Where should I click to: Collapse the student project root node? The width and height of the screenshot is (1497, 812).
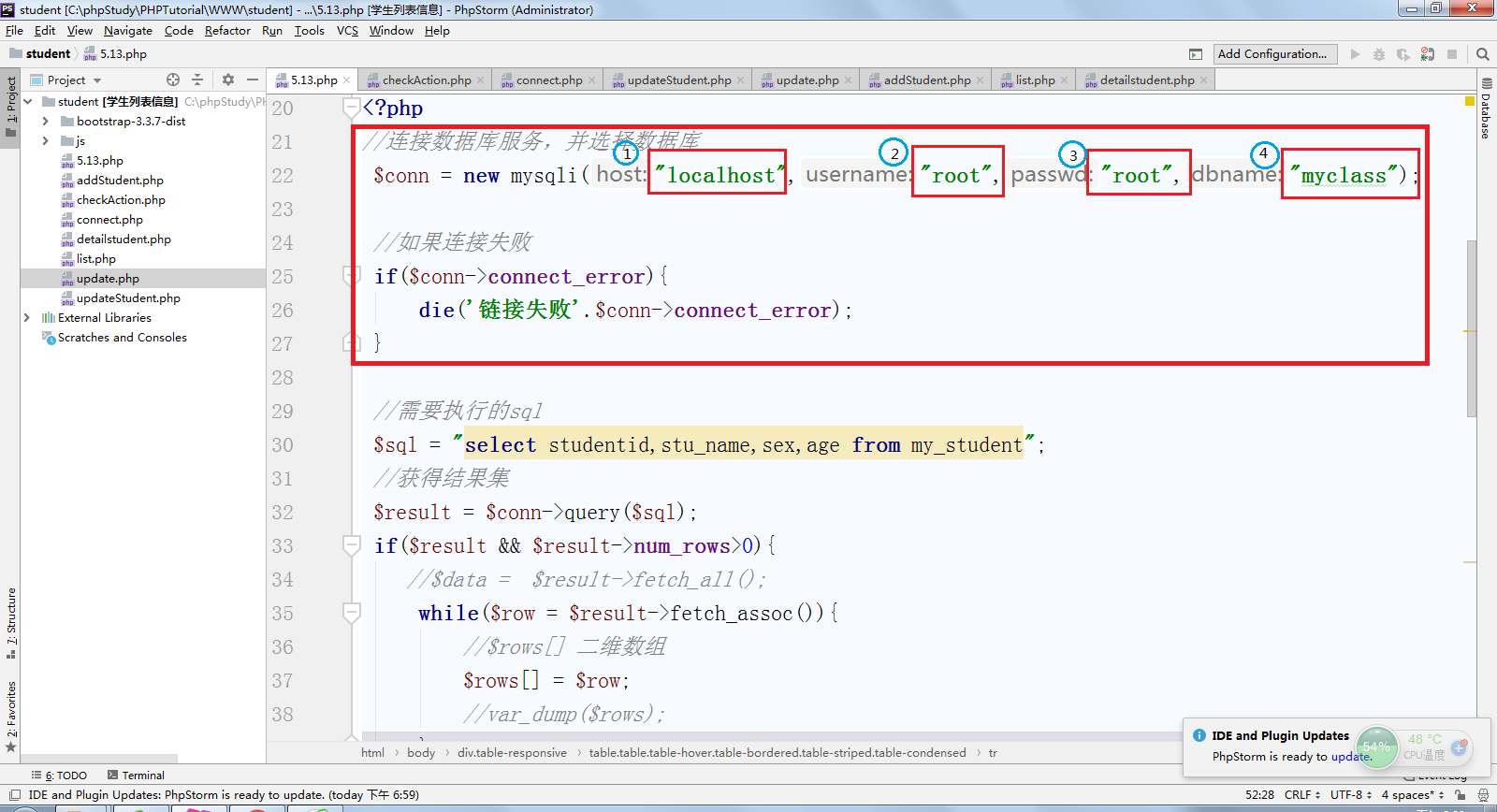[28, 101]
